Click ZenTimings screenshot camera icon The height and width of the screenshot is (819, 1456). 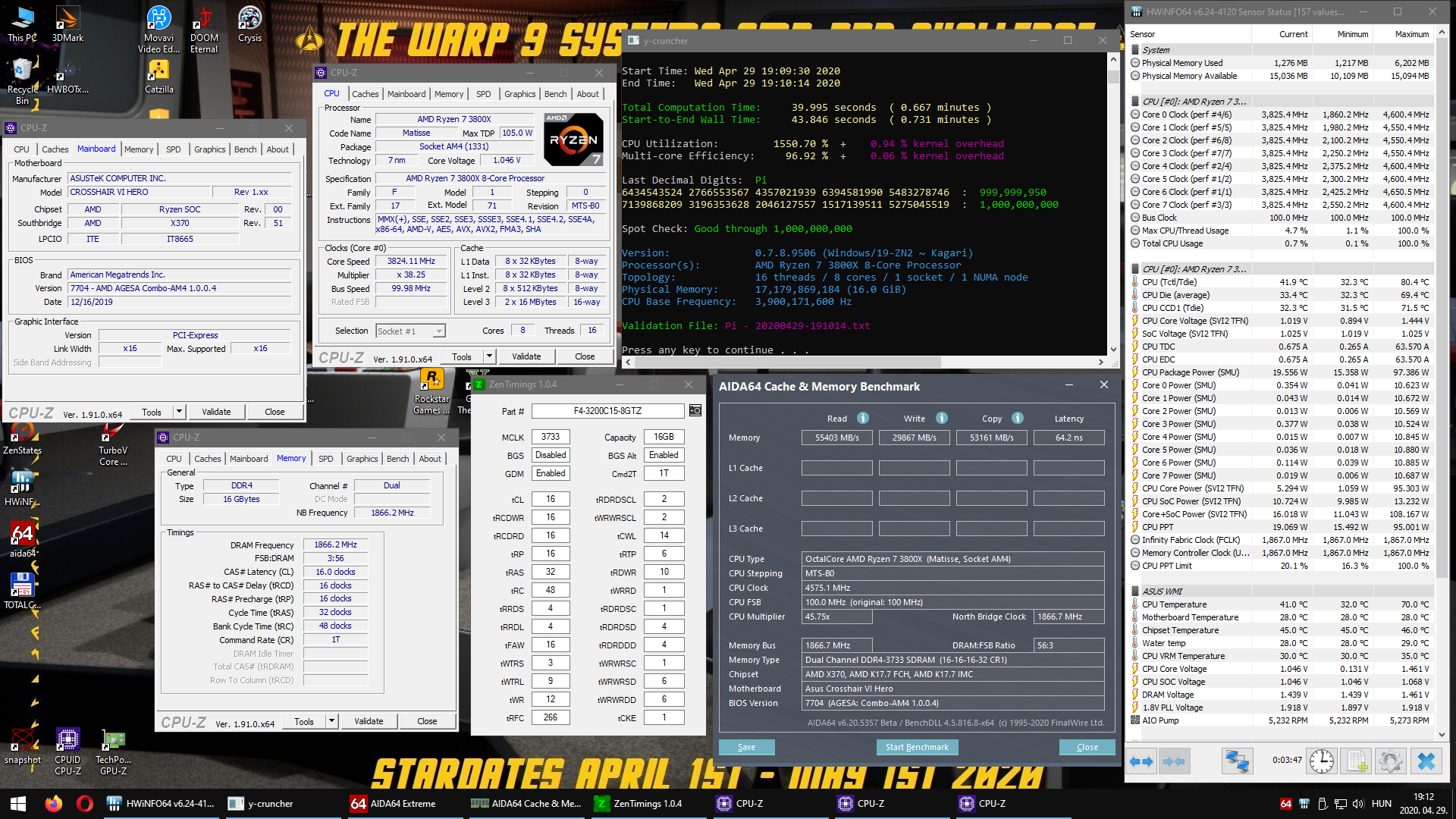[695, 411]
